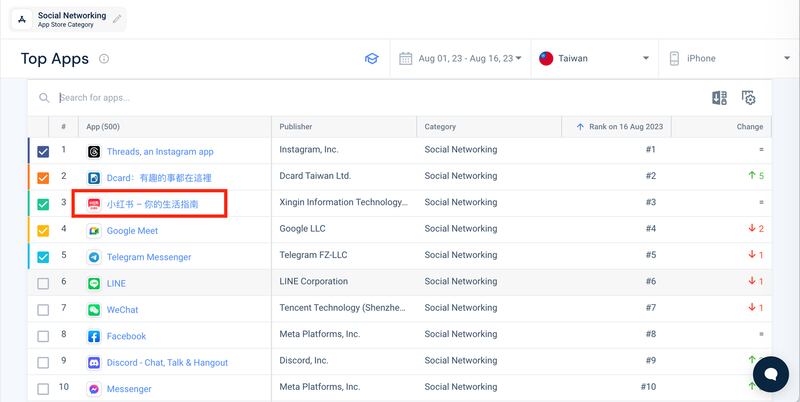Check the LINE row checkbox
This screenshot has width=800, height=402.
43,284
